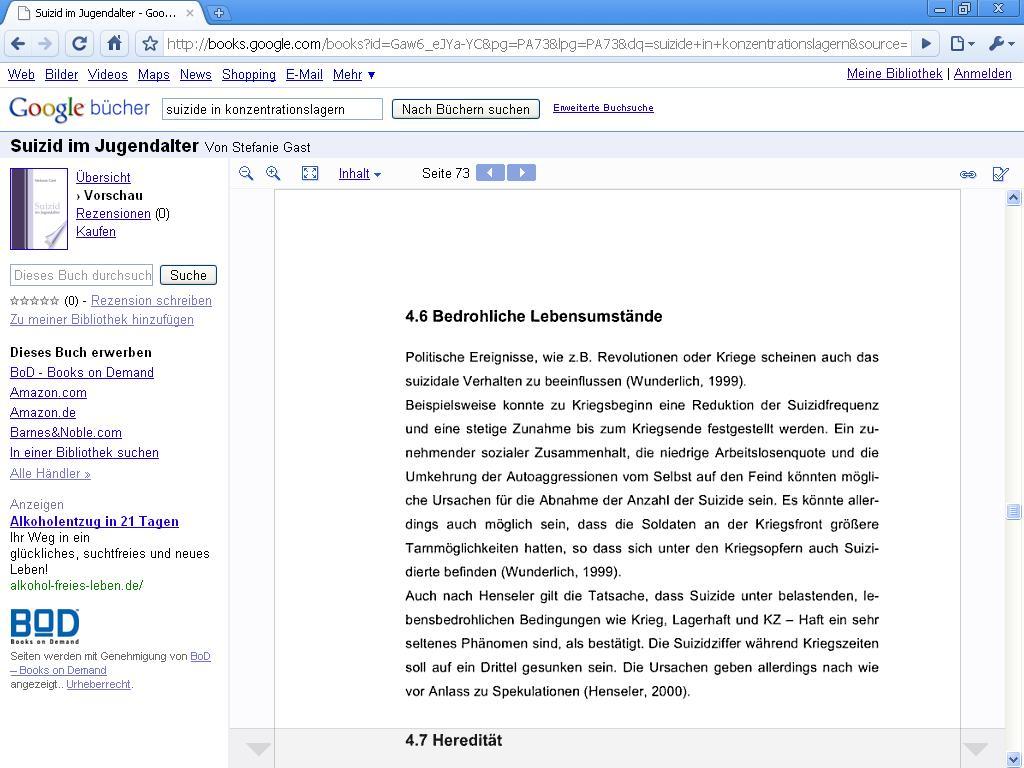Reload the page with the refresh icon
This screenshot has height=768, width=1024.
coord(79,44)
